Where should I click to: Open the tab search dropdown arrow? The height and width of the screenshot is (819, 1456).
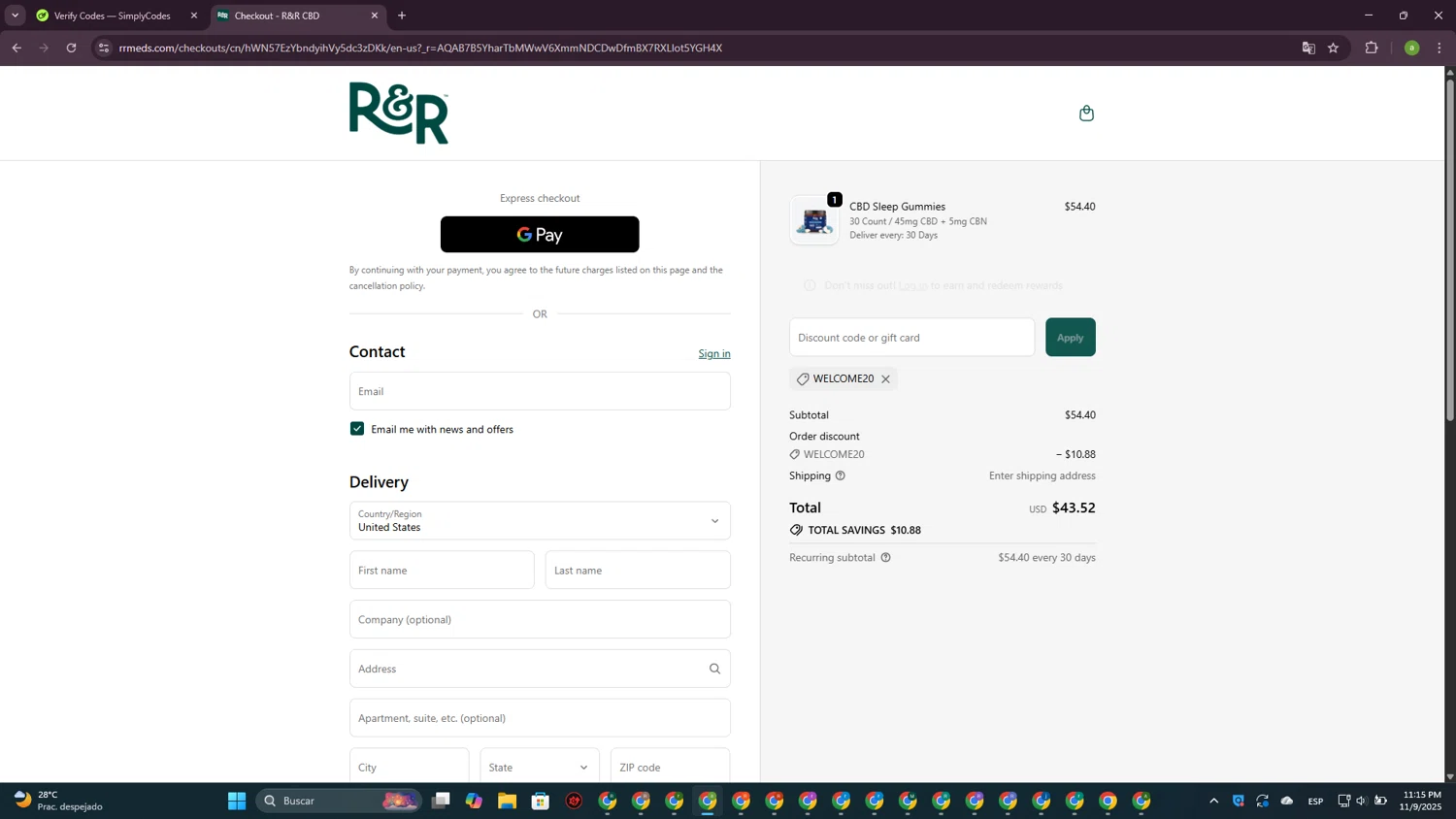[x=15, y=16]
